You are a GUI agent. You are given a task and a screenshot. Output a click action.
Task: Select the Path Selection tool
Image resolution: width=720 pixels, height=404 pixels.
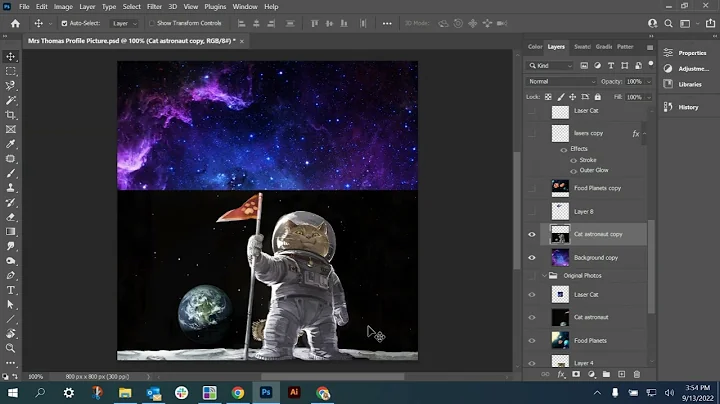pos(11,304)
